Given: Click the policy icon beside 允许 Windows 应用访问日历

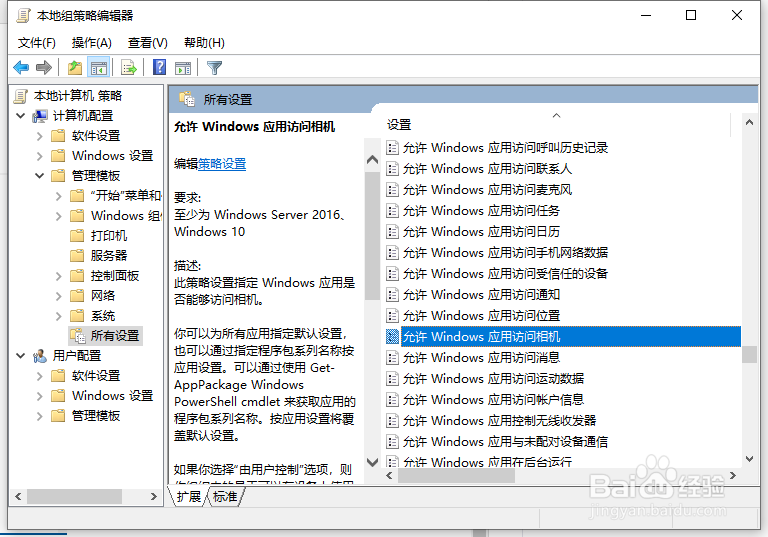Looking at the screenshot, I should coord(392,232).
